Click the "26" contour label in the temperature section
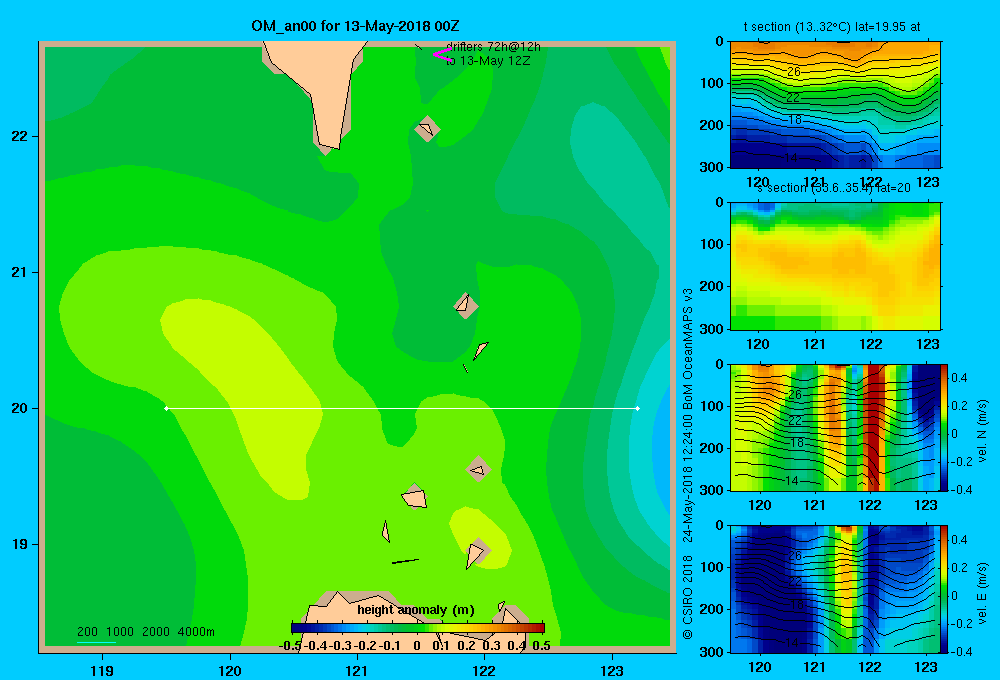 click(793, 72)
